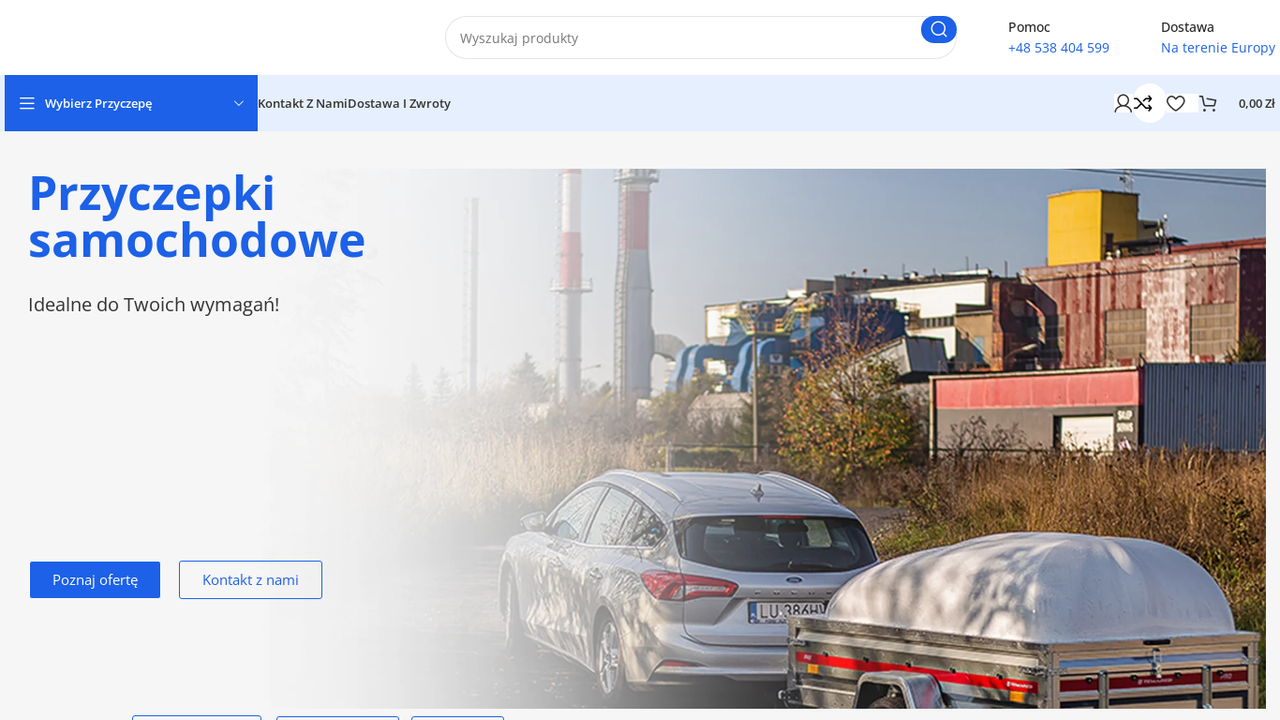Click the Kontakt z nami hero button
This screenshot has height=720, width=1280.
tap(250, 580)
